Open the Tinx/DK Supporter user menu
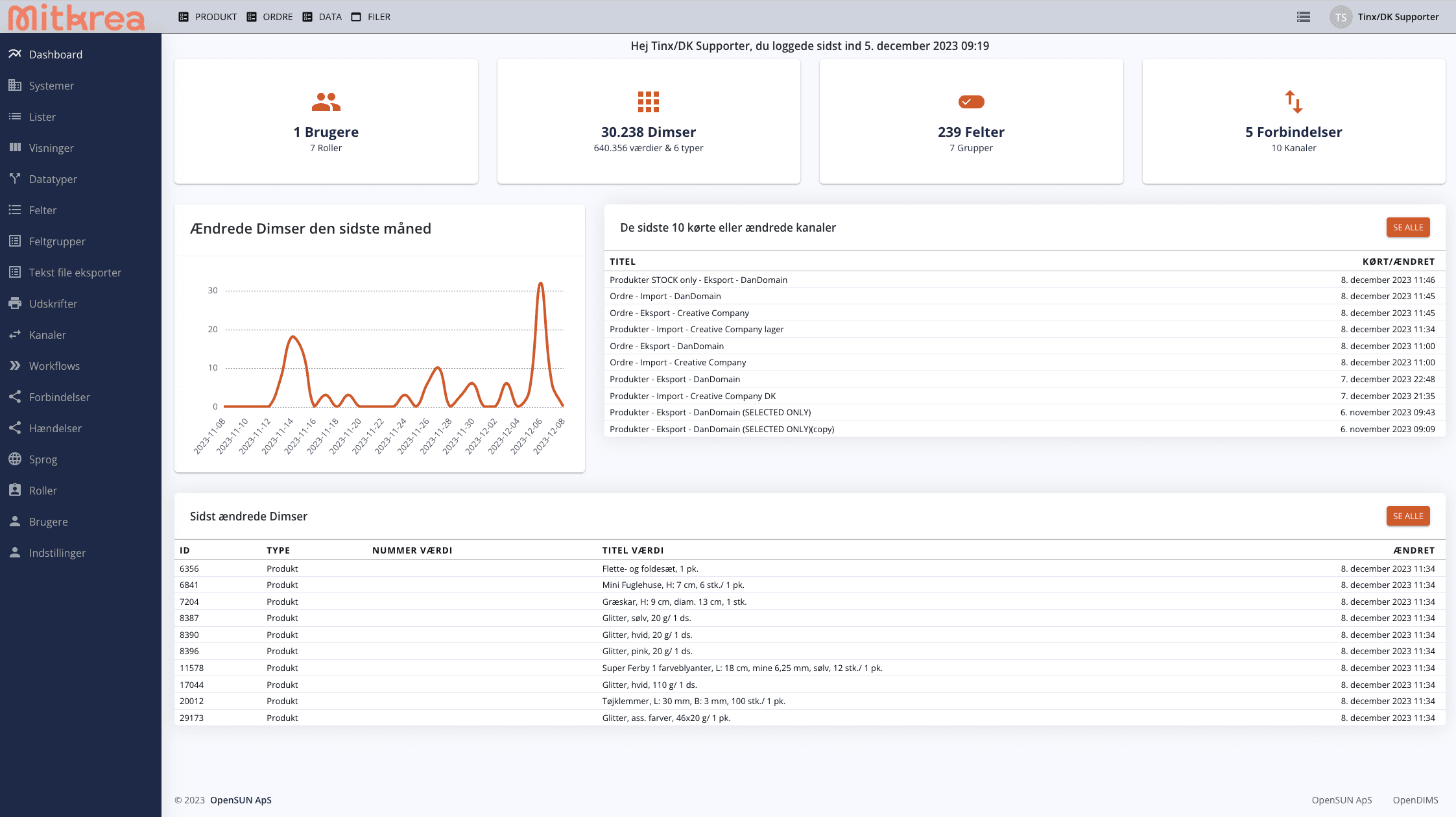 tap(1385, 17)
